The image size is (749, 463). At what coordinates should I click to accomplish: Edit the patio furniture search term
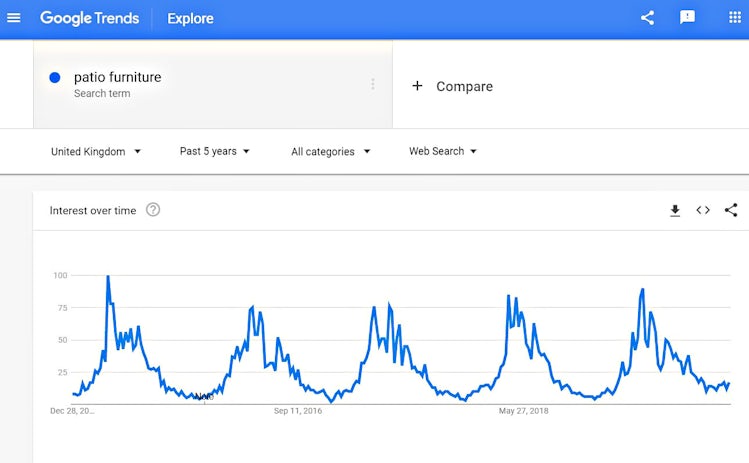[117, 78]
